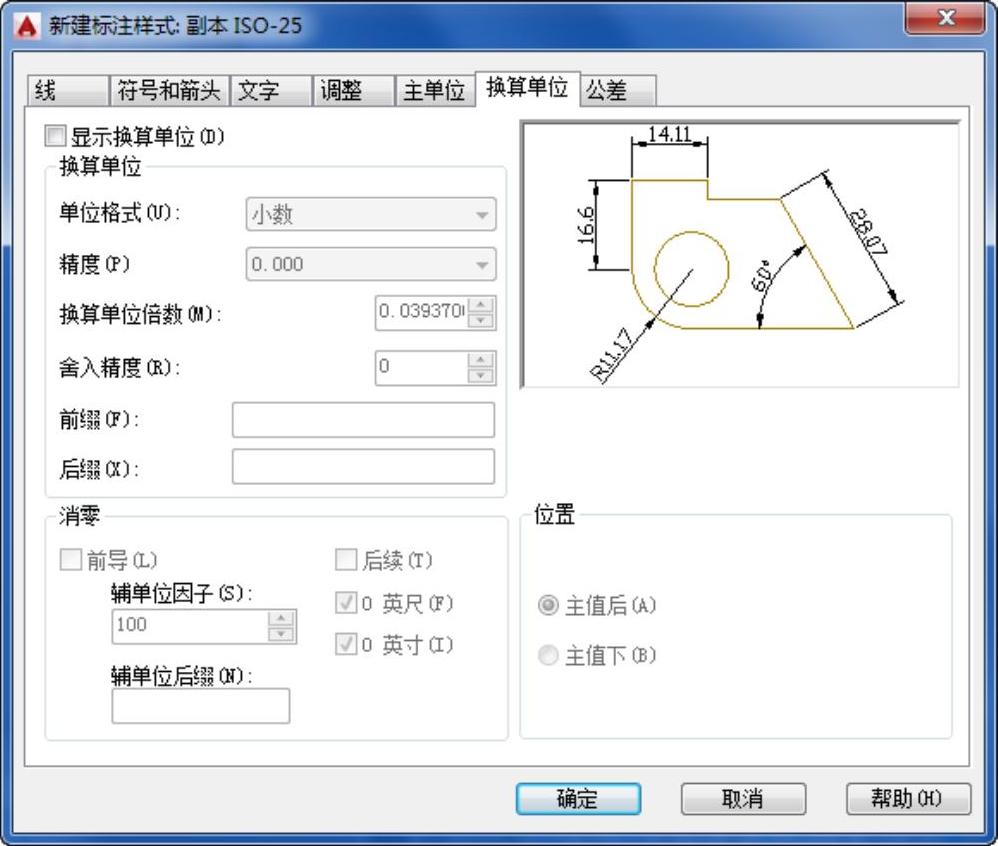
Task: Open the 主单位 tab
Action: [x=434, y=91]
